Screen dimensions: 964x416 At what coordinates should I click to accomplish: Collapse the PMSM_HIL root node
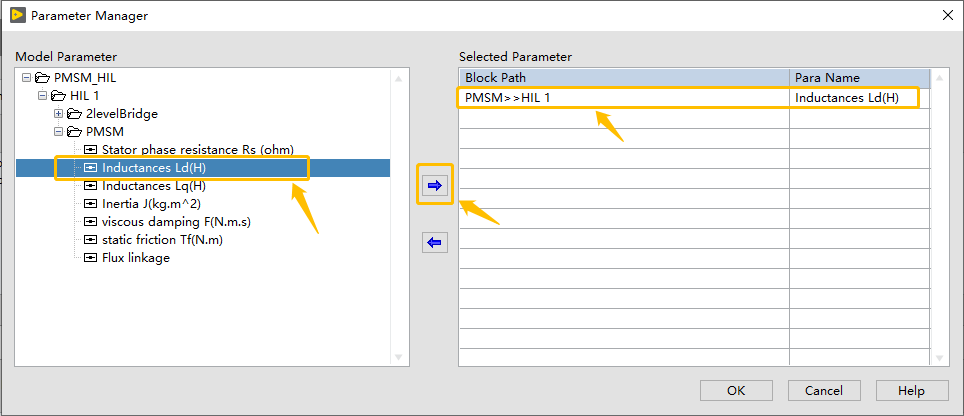[x=26, y=78]
